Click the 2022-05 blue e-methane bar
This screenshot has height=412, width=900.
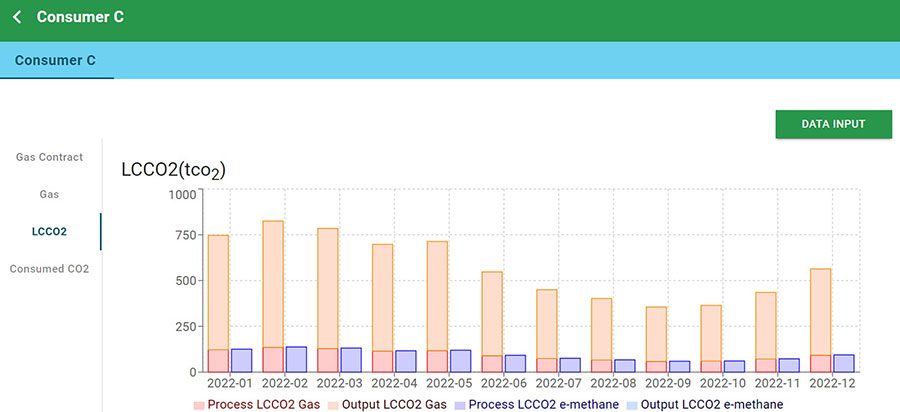(x=460, y=361)
